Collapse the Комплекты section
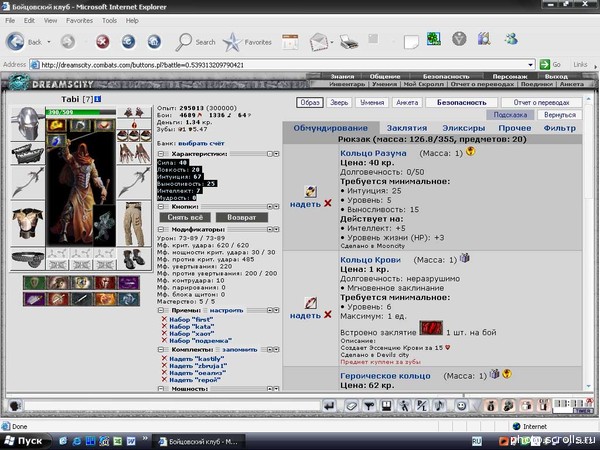 tap(161, 349)
